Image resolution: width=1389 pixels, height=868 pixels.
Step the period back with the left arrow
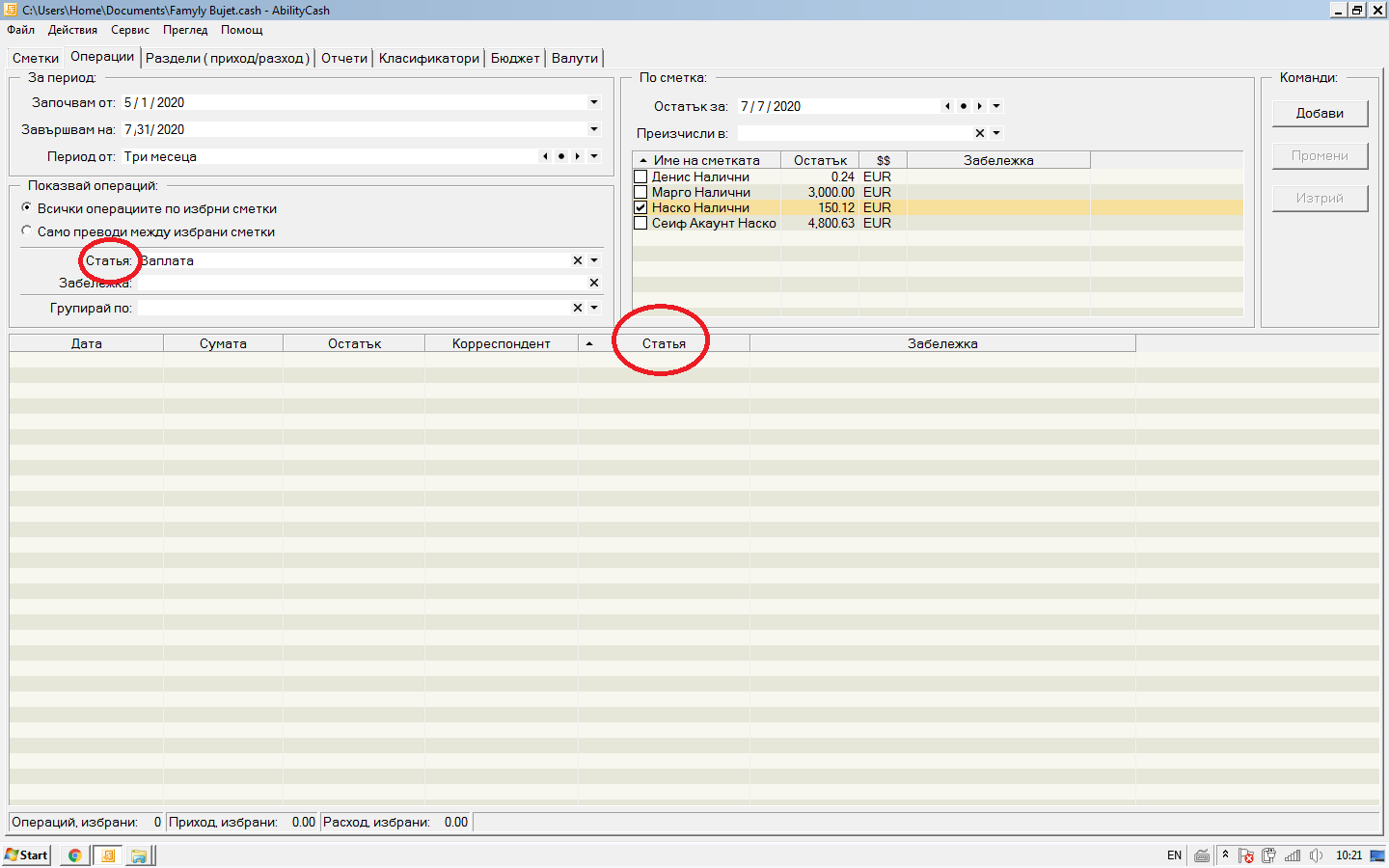[545, 156]
